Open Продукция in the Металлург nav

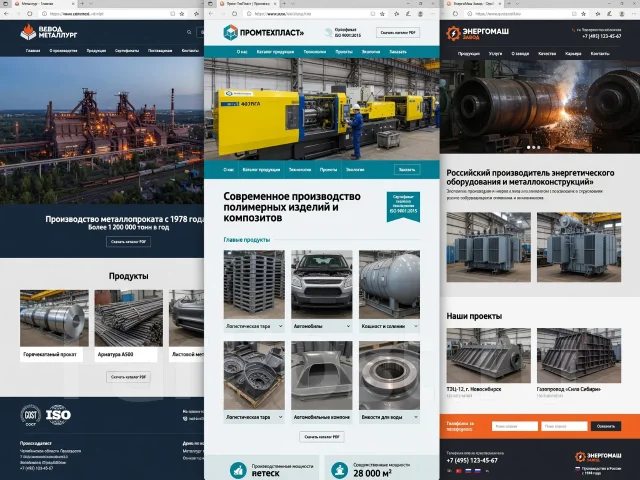(x=96, y=51)
